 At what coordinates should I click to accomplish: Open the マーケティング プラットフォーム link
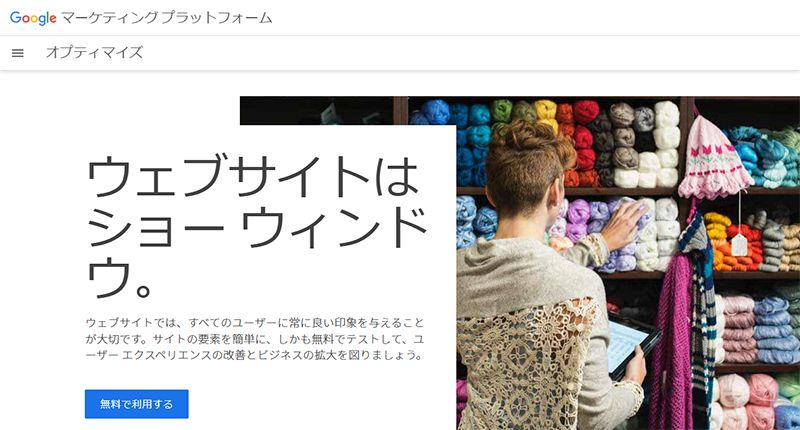[167, 18]
